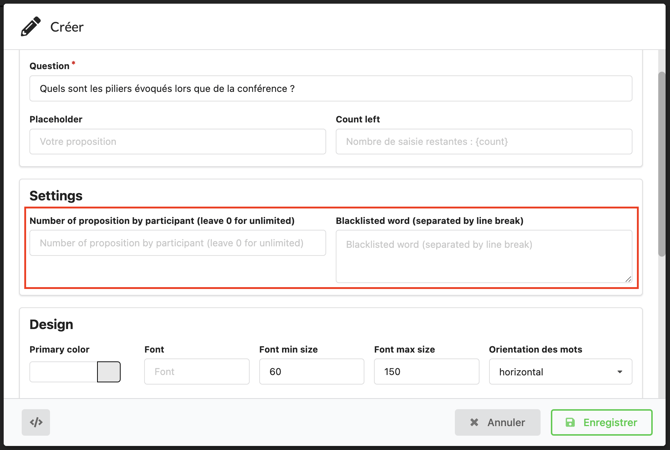Edit the Font min size value 60
670x450 pixels.
[x=311, y=372]
